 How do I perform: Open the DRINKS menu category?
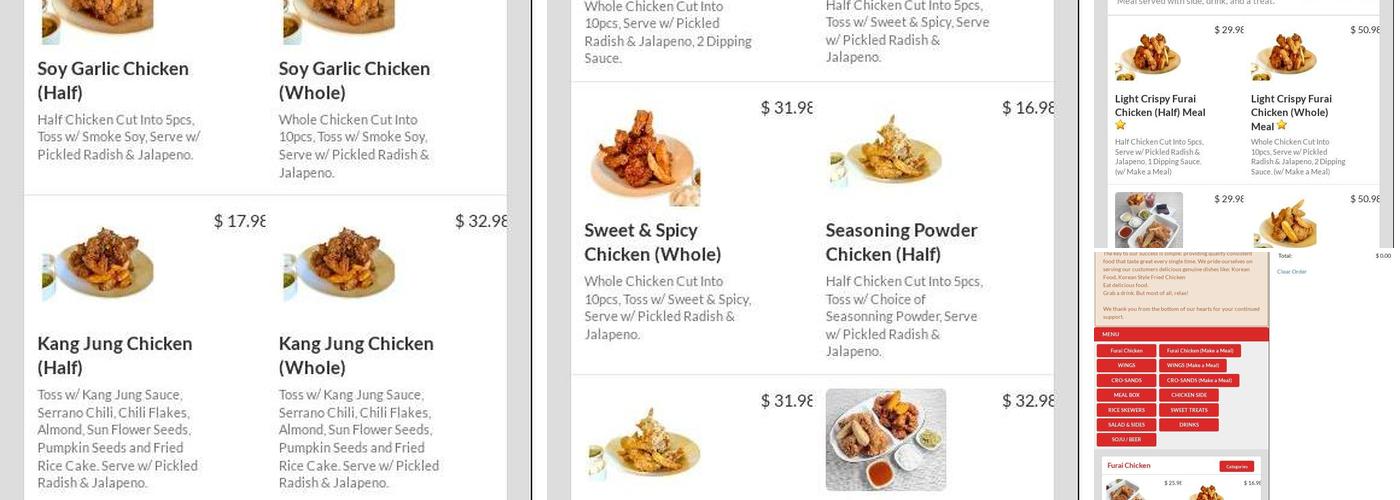pyautogui.click(x=1189, y=425)
